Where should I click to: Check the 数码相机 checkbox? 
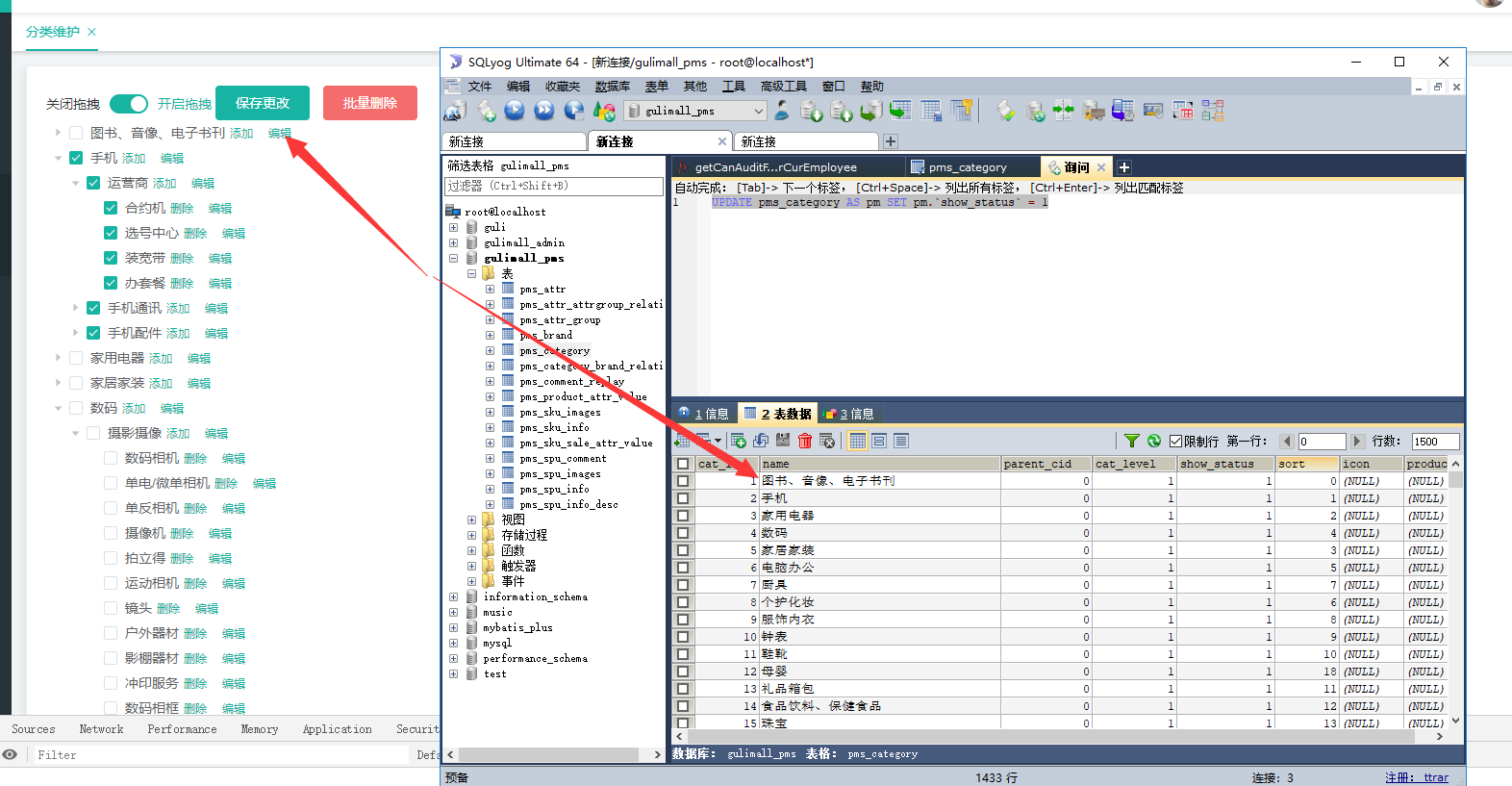pos(111,458)
